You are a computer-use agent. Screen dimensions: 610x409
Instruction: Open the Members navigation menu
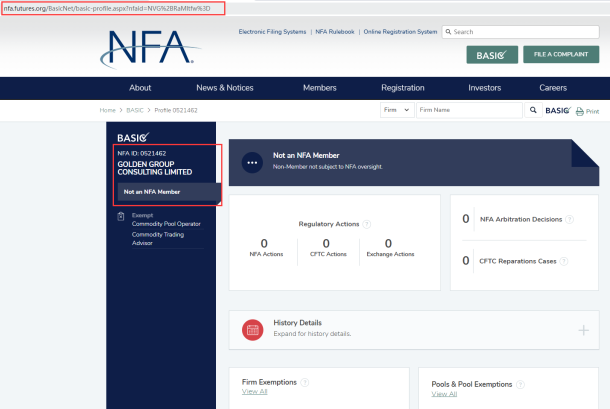click(x=320, y=88)
